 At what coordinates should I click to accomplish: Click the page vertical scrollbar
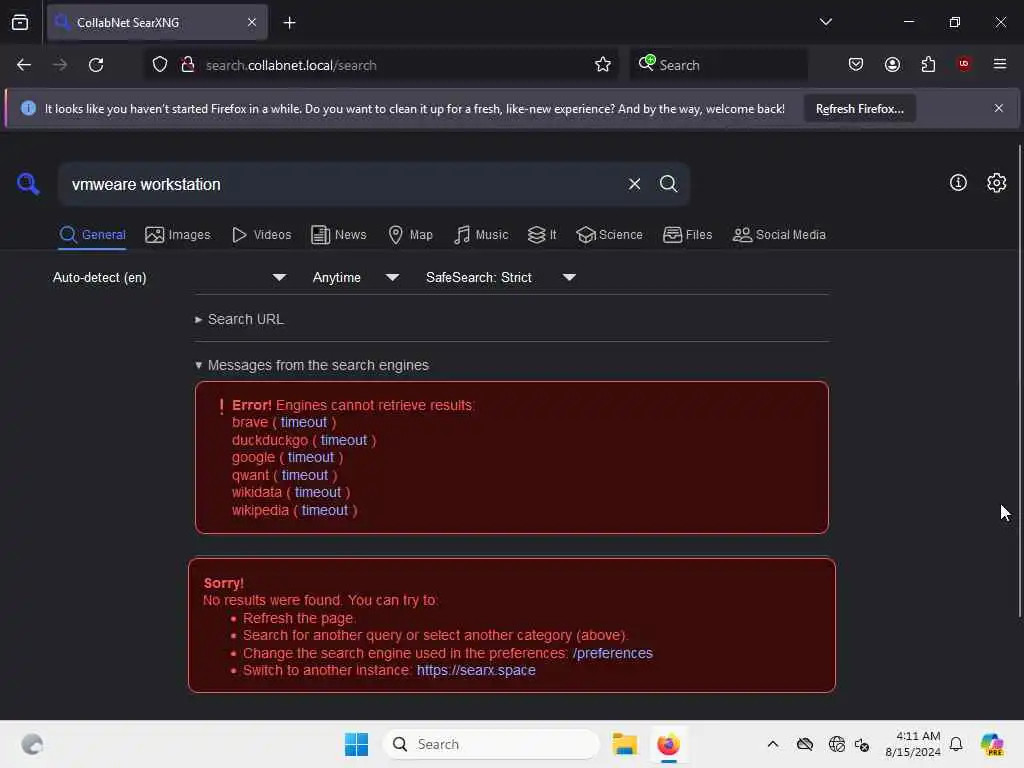pyautogui.click(x=1019, y=381)
